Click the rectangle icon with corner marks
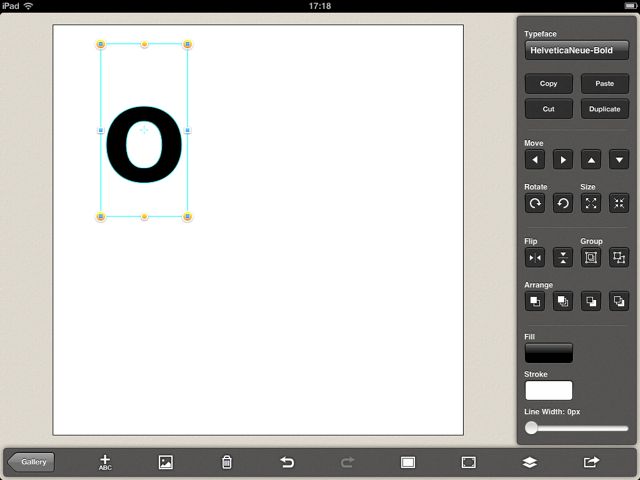640x480 pixels. [x=469, y=462]
